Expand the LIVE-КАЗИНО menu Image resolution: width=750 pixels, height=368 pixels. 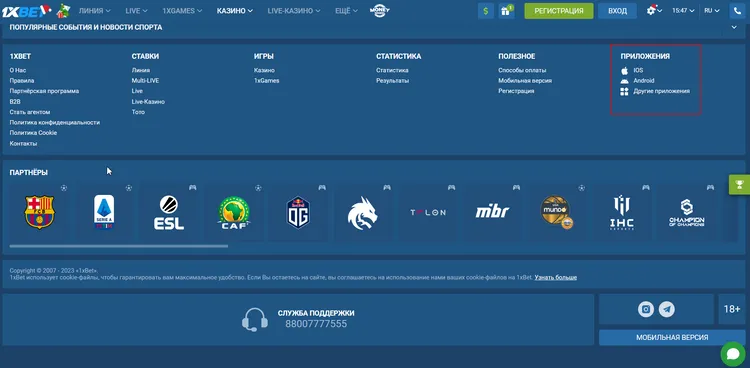(294, 11)
